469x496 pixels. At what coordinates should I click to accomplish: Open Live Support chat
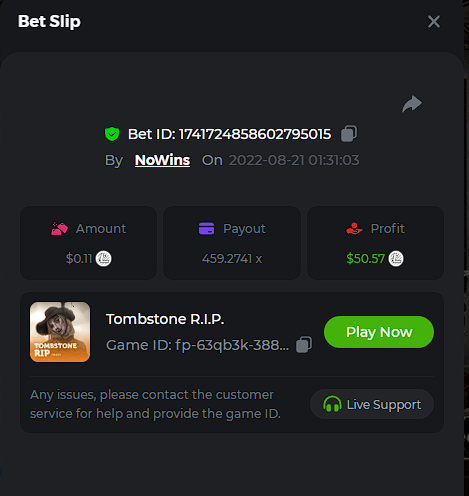point(372,404)
